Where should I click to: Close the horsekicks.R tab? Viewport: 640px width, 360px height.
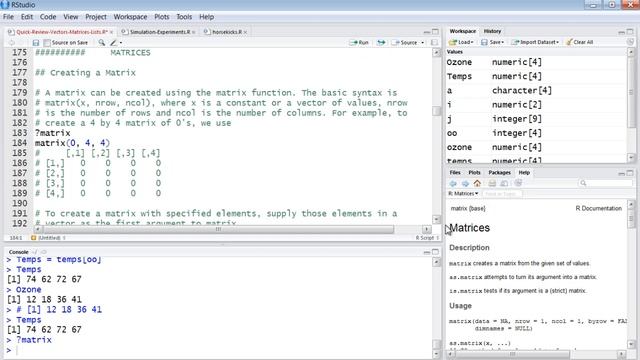click(245, 32)
